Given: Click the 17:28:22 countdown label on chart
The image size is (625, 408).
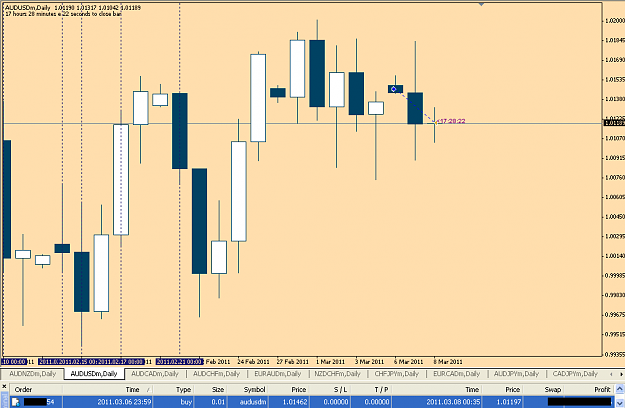Looking at the screenshot, I should point(451,121).
